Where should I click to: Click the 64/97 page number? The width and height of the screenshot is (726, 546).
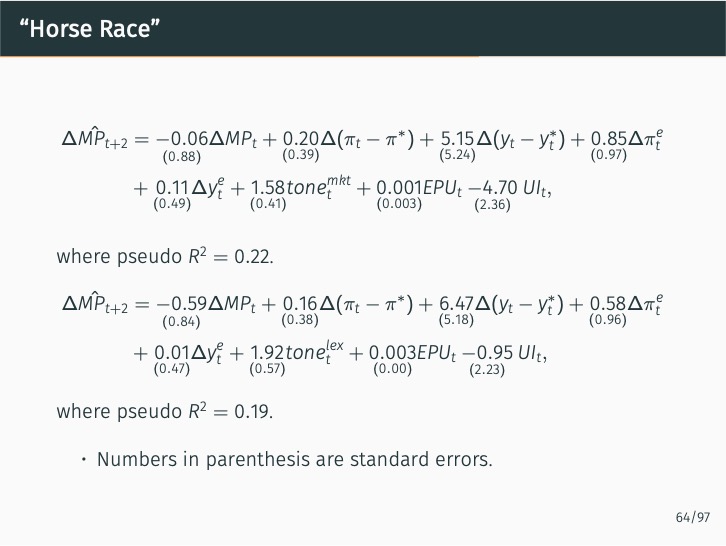tap(692, 517)
